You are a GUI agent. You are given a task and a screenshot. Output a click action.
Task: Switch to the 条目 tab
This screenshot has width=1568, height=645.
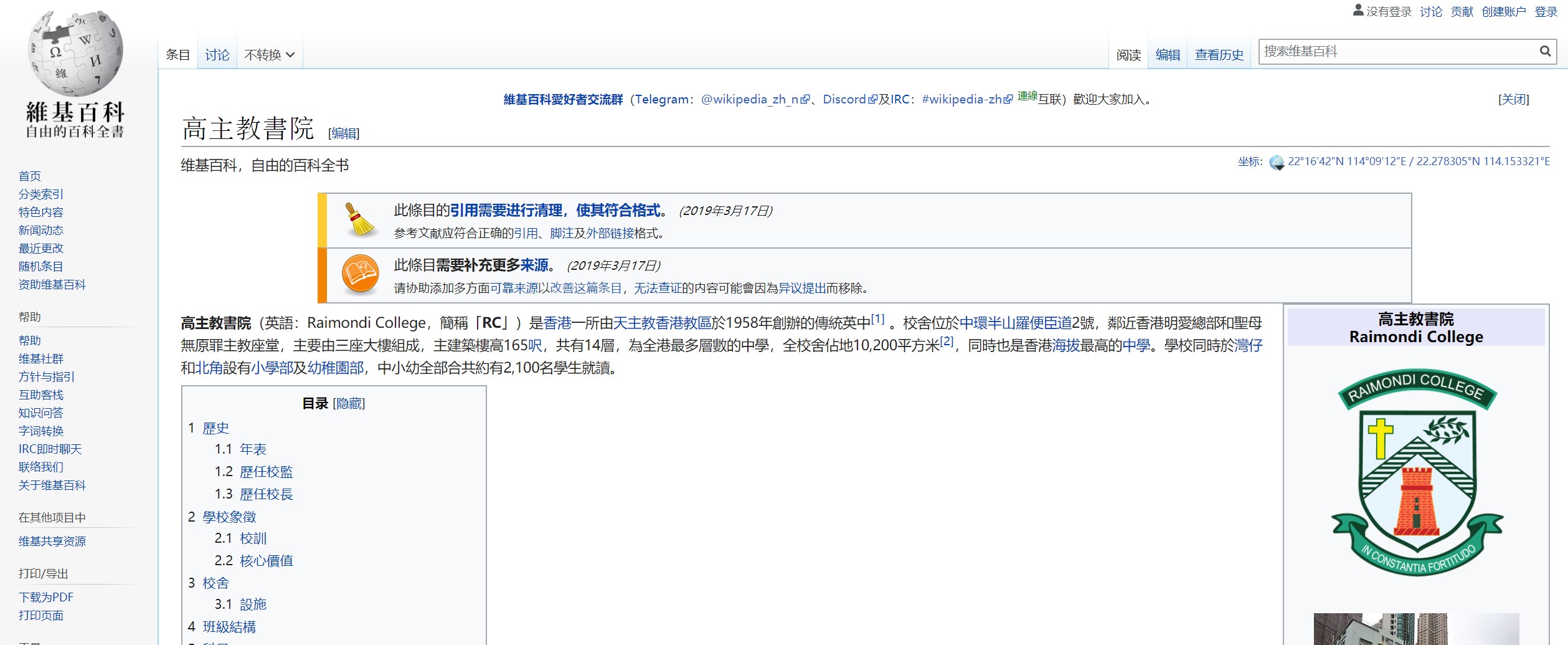[177, 55]
